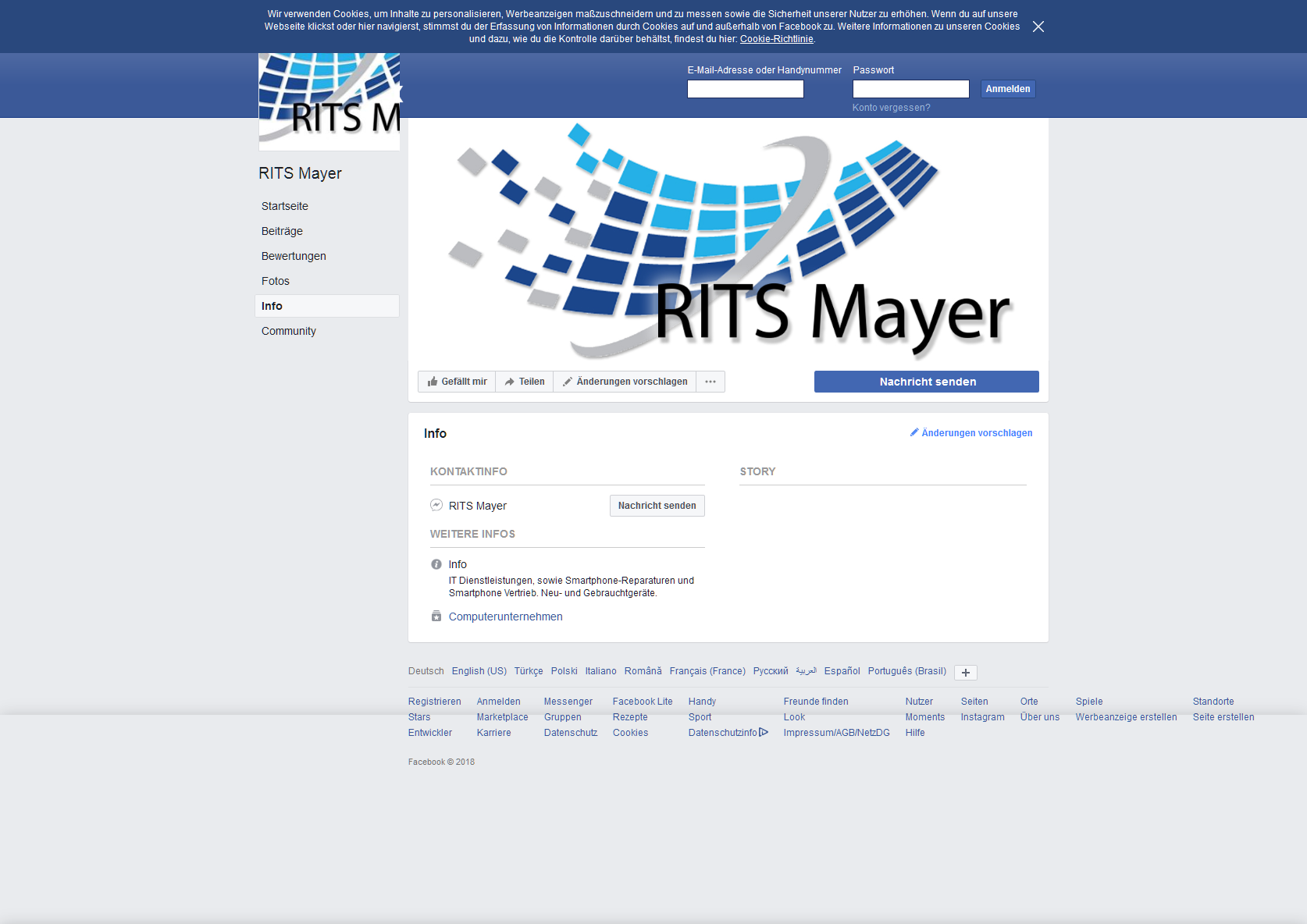Screen dimensions: 1307x924
Task: Switch language to Polski
Action: coord(564,671)
